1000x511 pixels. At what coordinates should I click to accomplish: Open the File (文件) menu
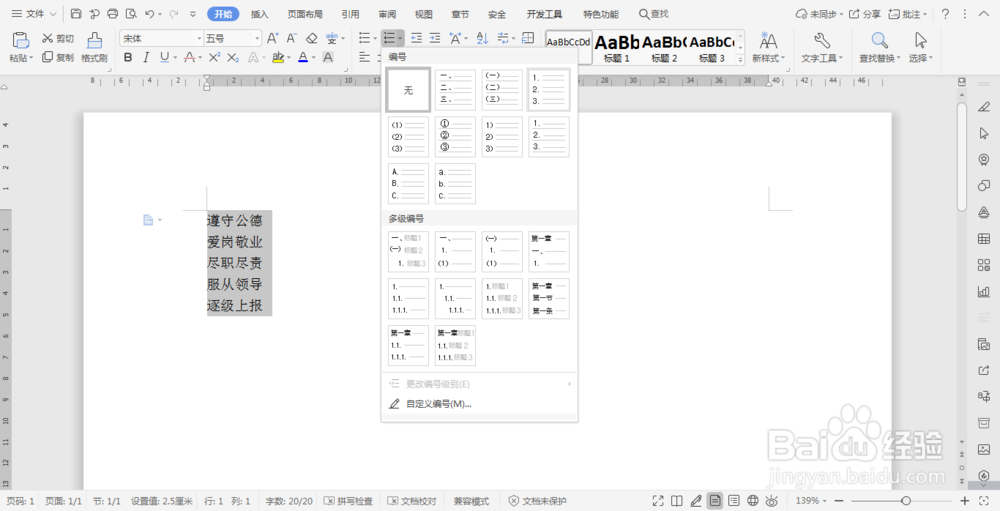coord(34,13)
